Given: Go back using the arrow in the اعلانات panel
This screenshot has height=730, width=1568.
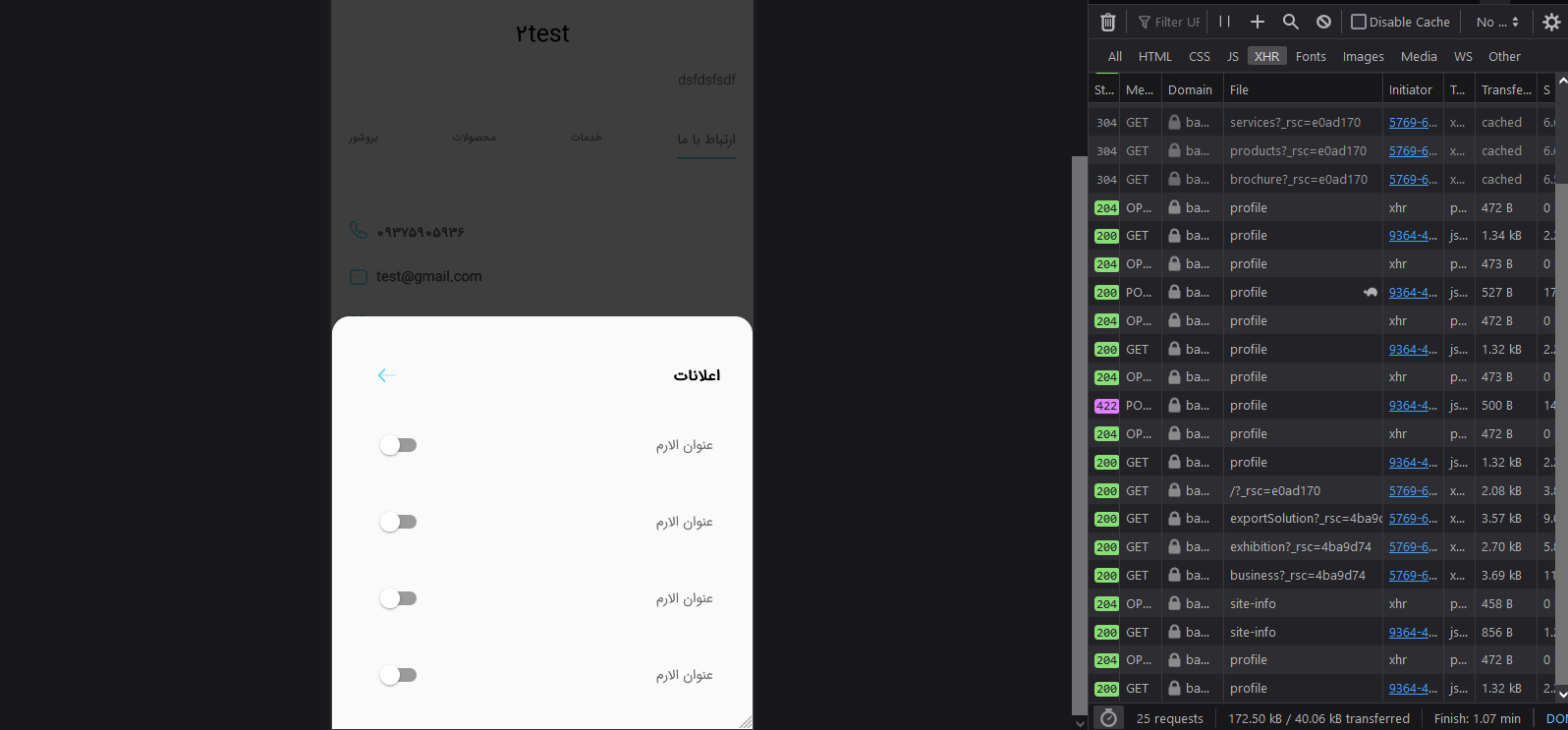Looking at the screenshot, I should pyautogui.click(x=387, y=375).
